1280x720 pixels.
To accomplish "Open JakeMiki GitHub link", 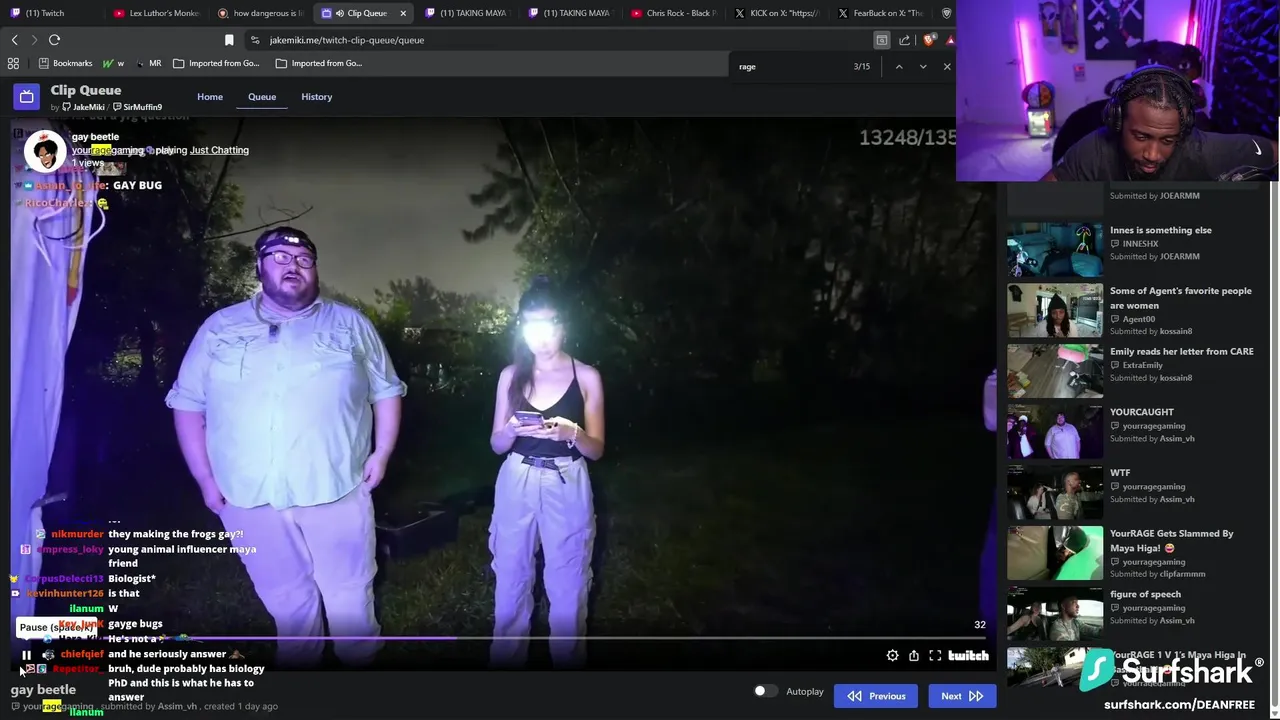I will pos(83,107).
